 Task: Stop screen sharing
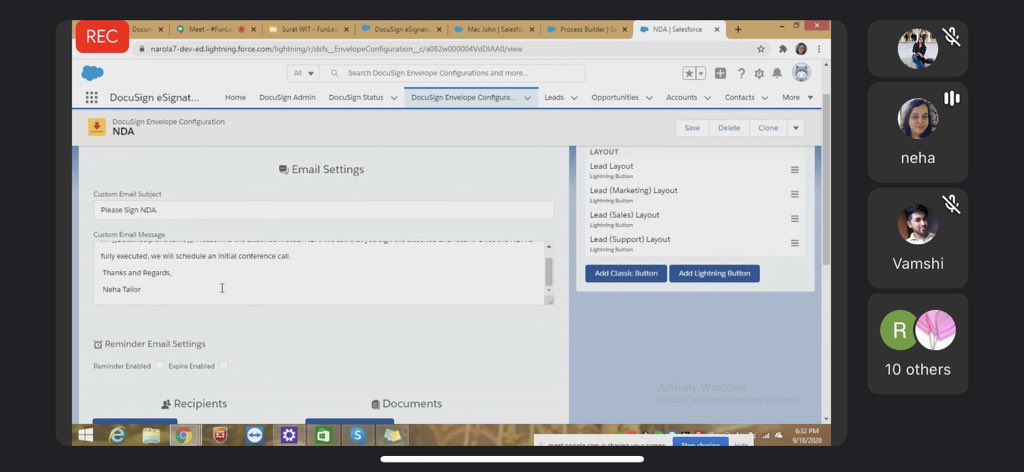pyautogui.click(x=699, y=443)
